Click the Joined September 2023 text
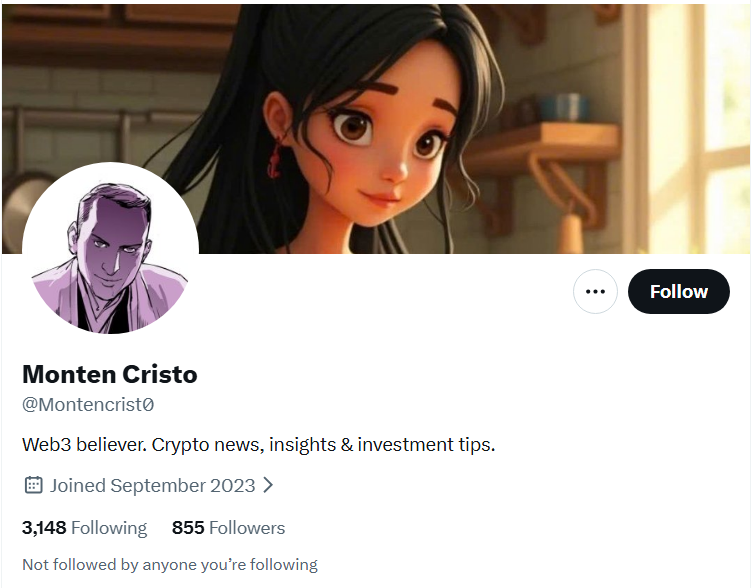Image resolution: width=755 pixels, height=588 pixels. coord(153,485)
